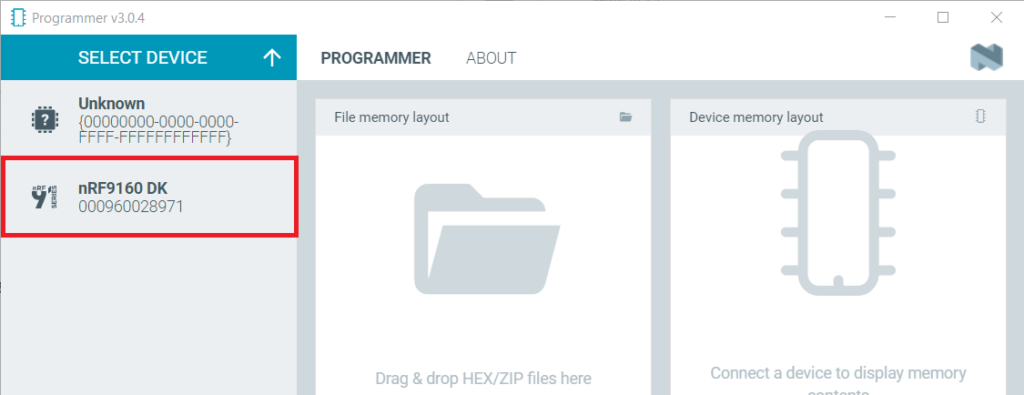Viewport: 1024px width, 395px height.
Task: Click the large folder drop area image
Action: tap(487, 238)
